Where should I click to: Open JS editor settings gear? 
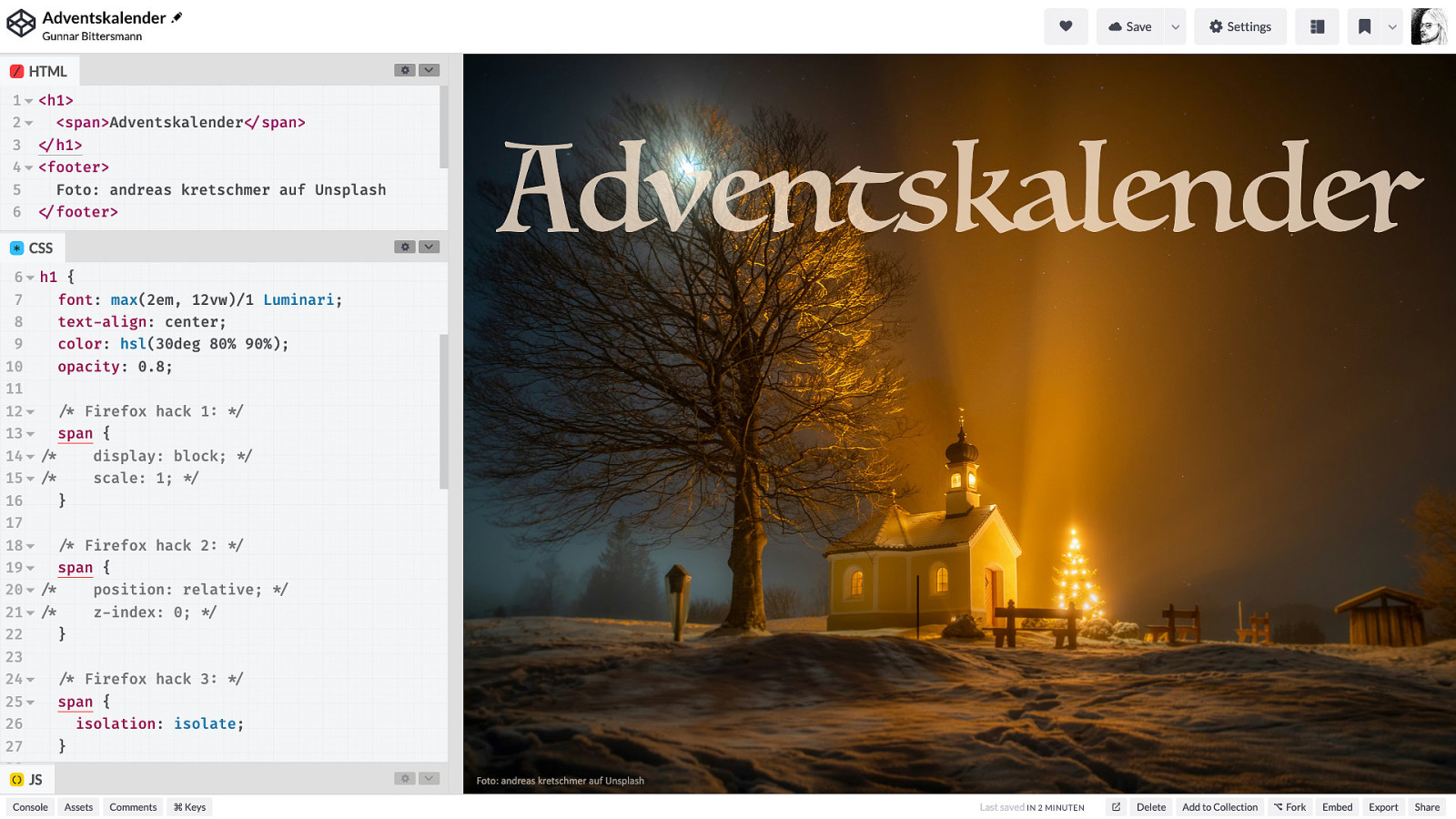point(405,778)
